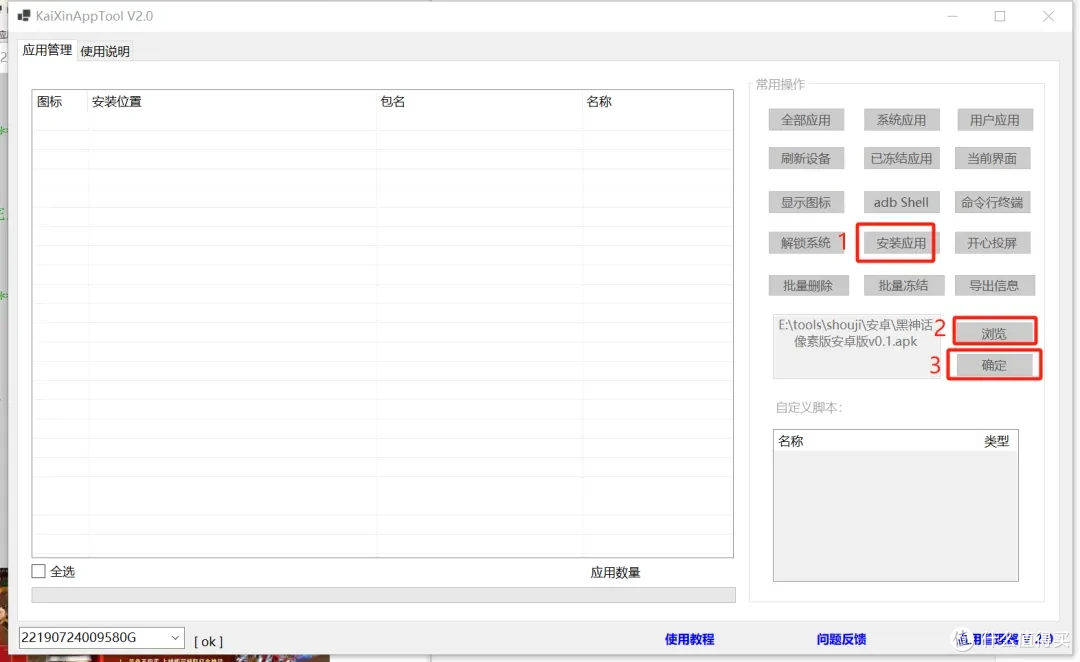Click the progress bar below the app list

click(384, 594)
